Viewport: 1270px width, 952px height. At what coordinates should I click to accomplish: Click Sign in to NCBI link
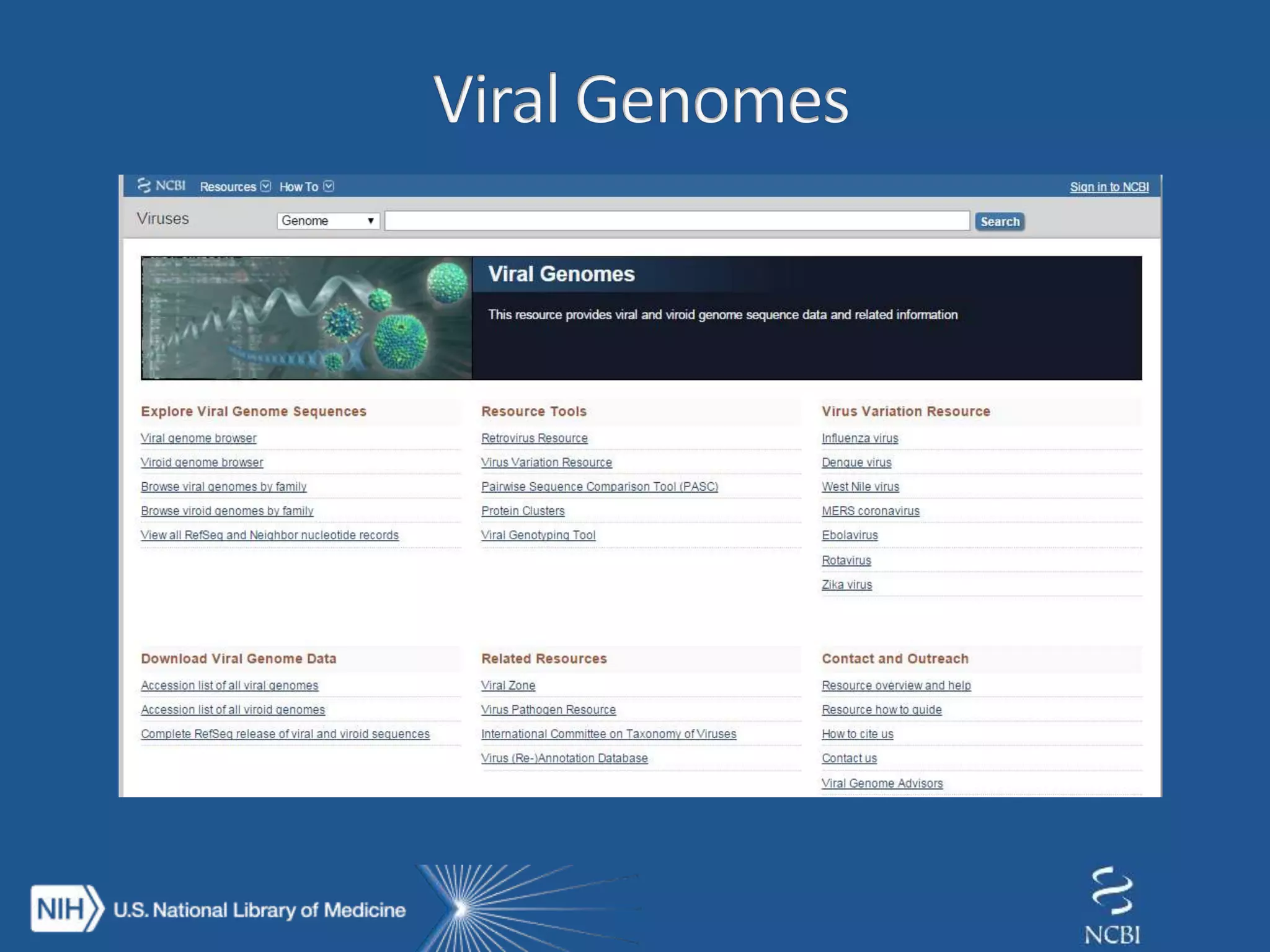(1109, 187)
